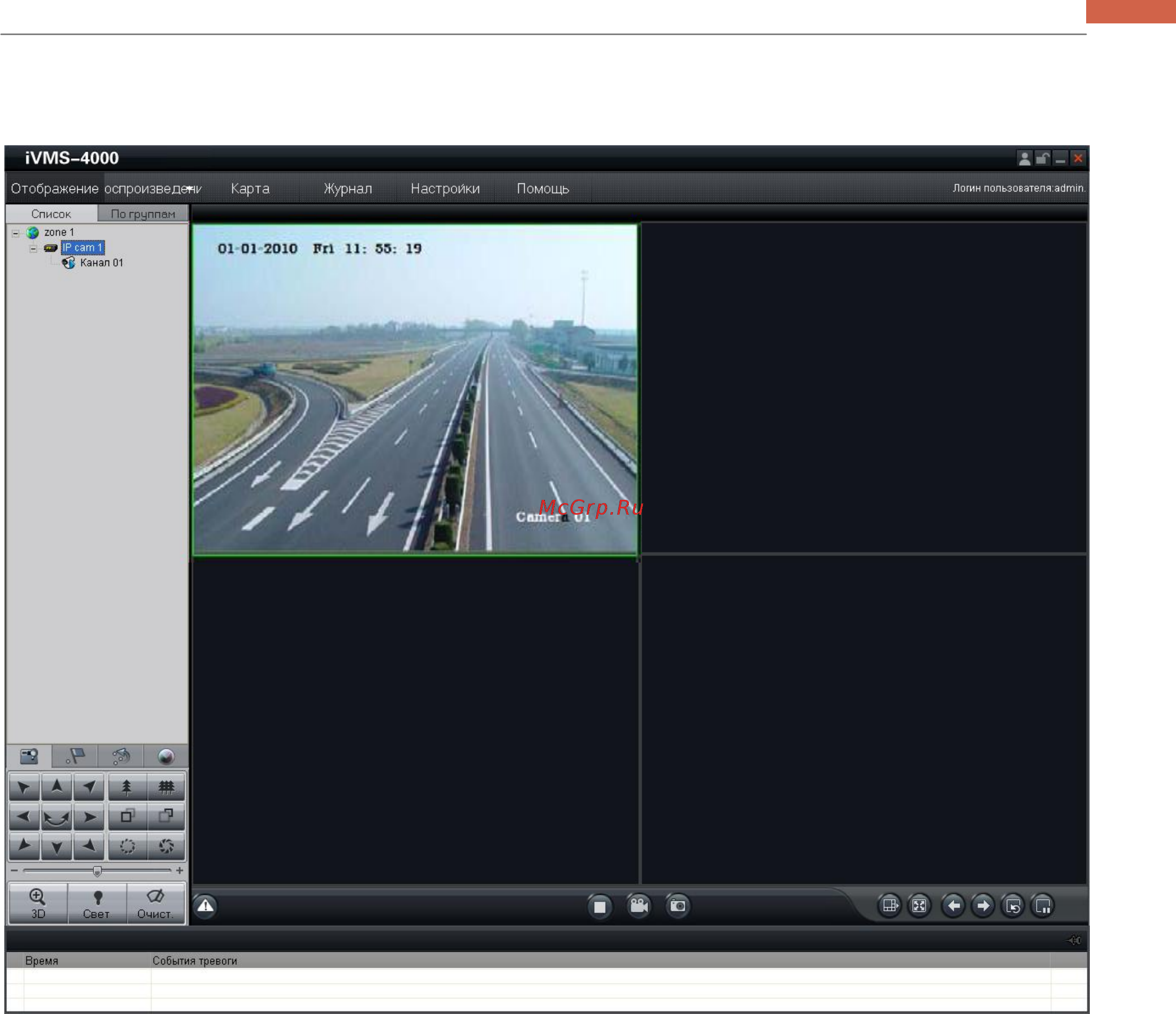Pause cycle play icon
1176x1014 pixels.
[1043, 906]
